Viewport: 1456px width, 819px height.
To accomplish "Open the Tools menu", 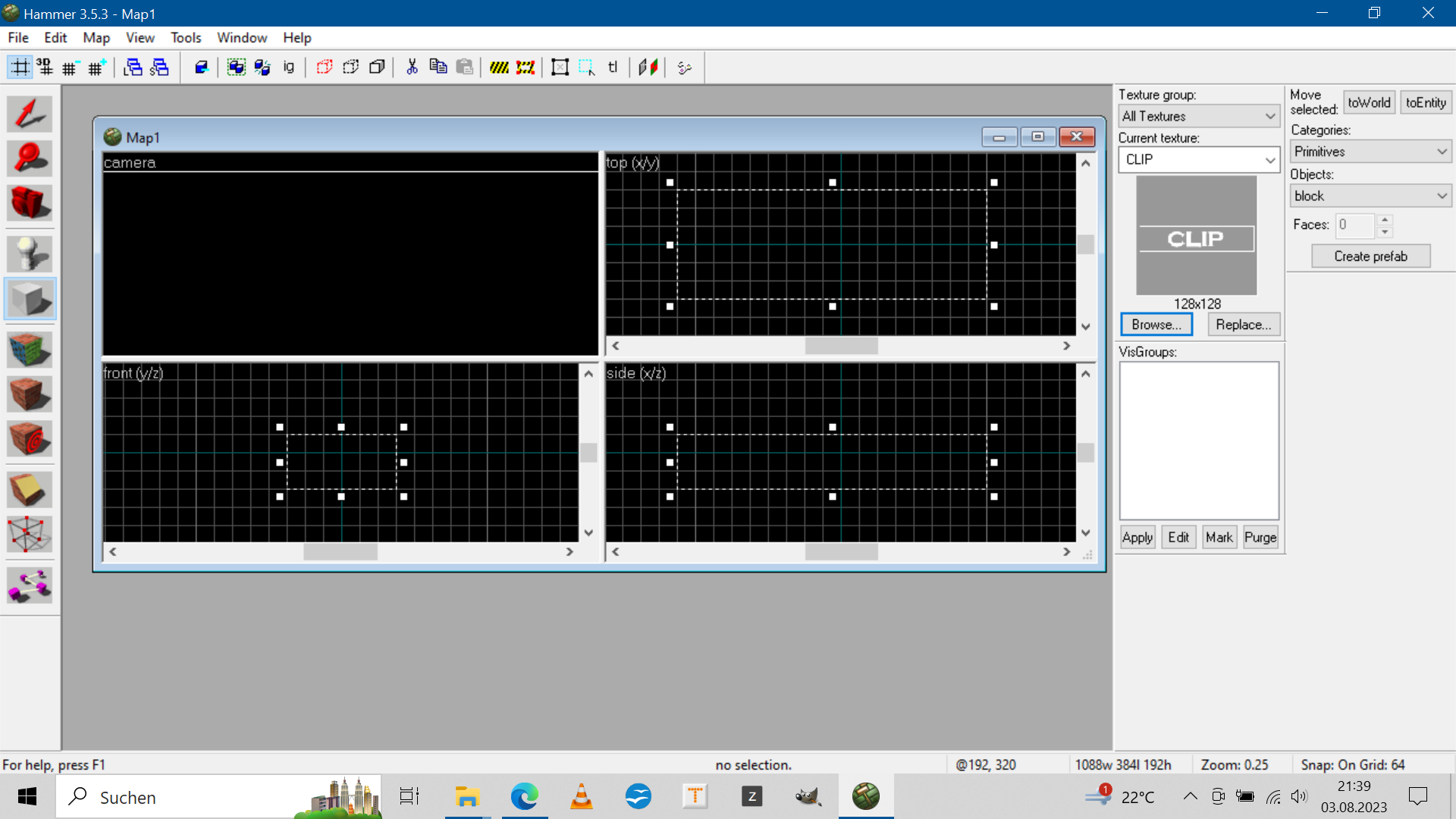I will coord(186,38).
